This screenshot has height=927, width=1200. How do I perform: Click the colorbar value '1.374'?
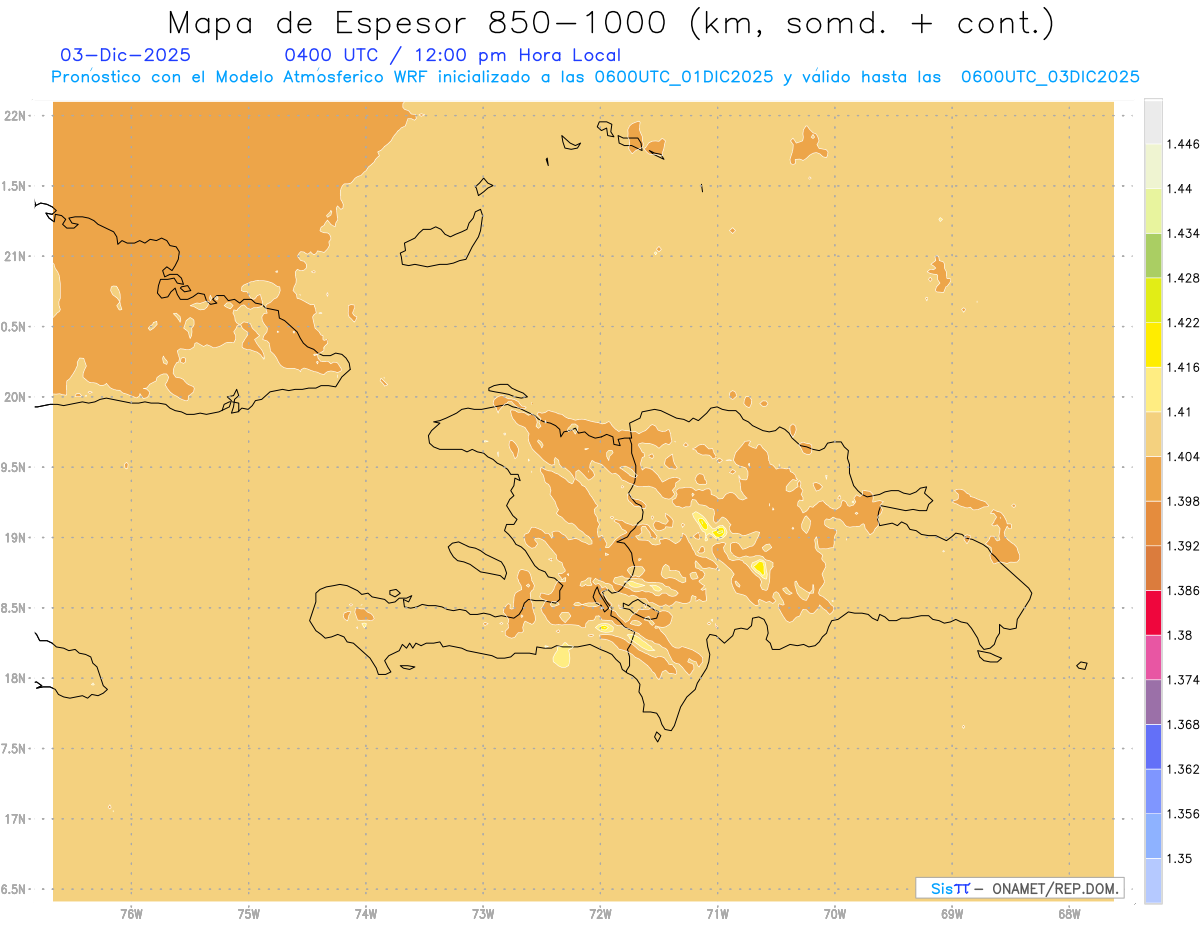[1184, 679]
